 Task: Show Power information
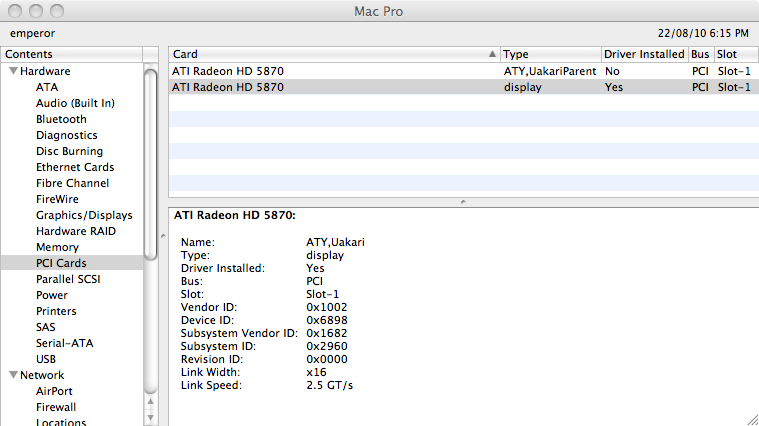(x=52, y=295)
